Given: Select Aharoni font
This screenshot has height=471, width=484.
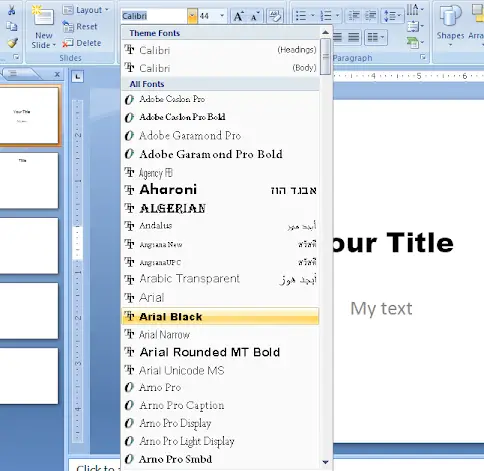Looking at the screenshot, I should coord(220,190).
